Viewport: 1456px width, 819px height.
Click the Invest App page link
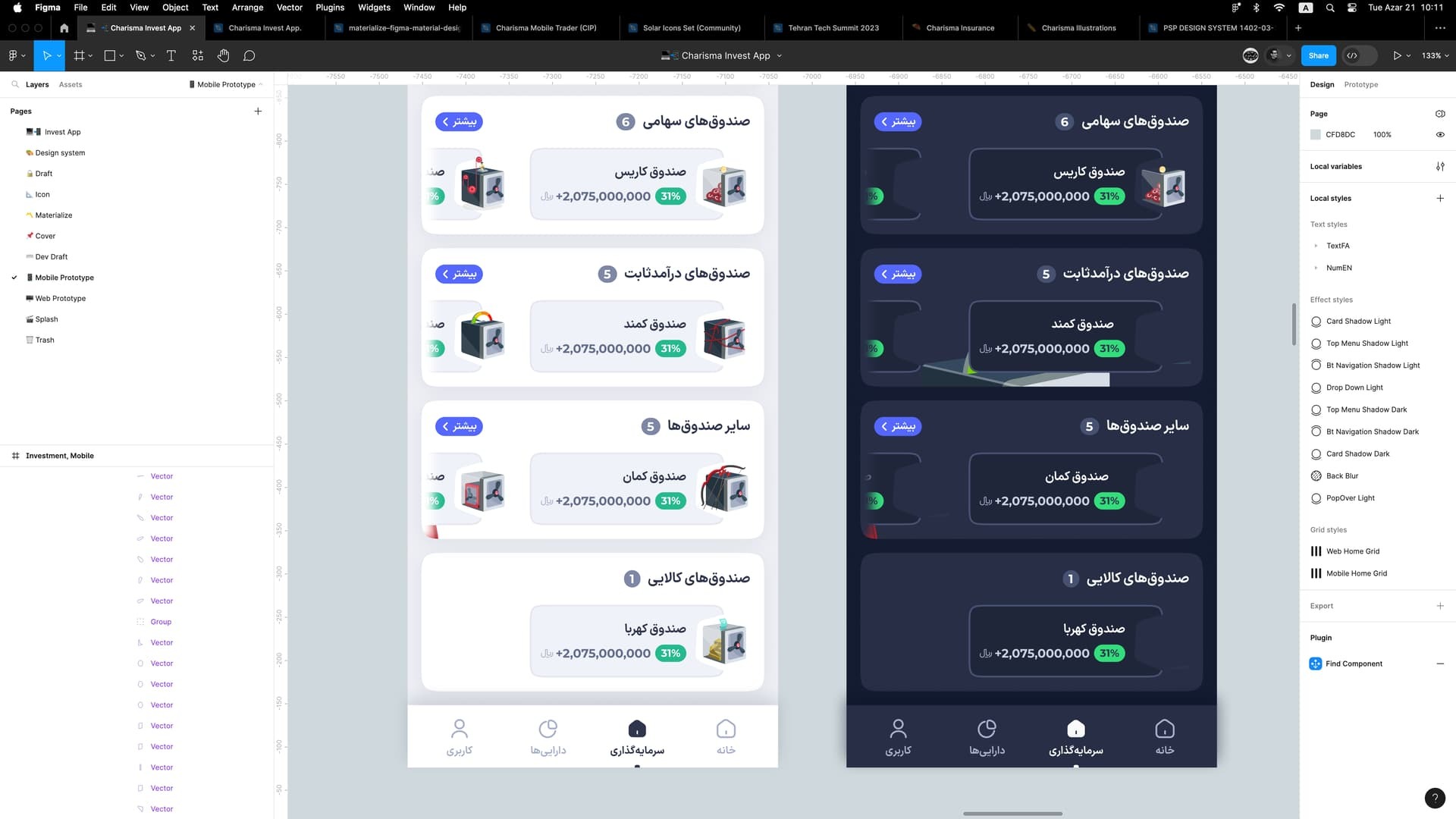click(61, 132)
